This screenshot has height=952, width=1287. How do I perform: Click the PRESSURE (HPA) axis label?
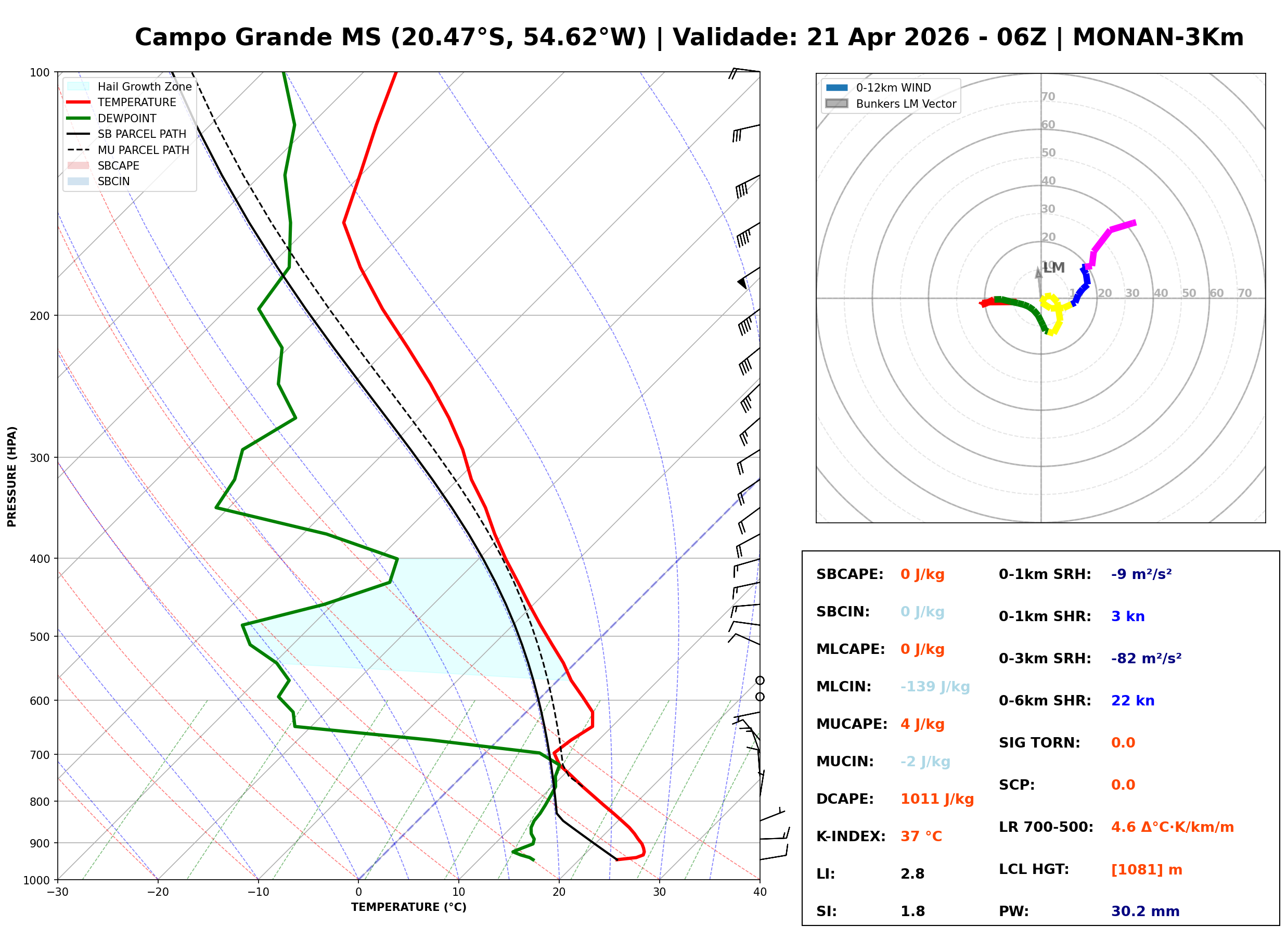click(x=12, y=477)
